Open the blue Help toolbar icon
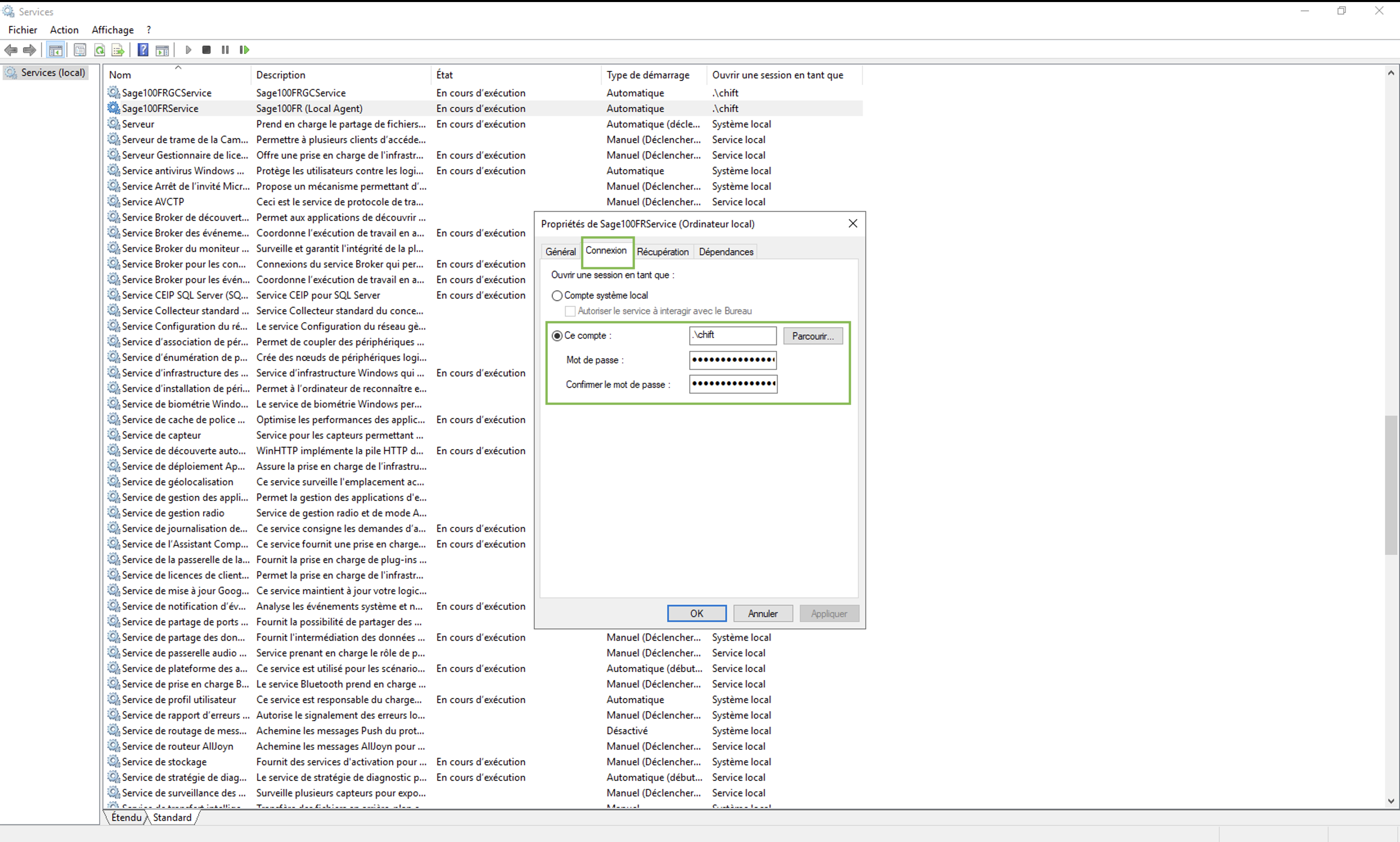Screen dimensions: 1400x842 [x=143, y=50]
